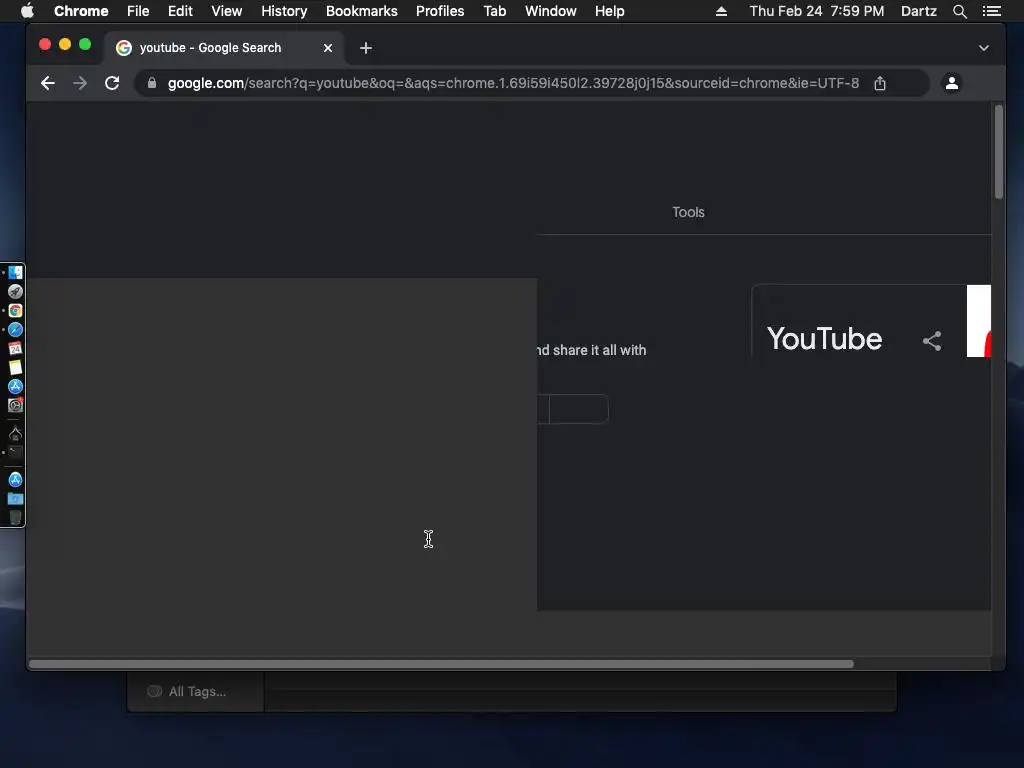This screenshot has height=768, width=1024.
Task: Open Spotlight search magnifier
Action: pos(959,11)
